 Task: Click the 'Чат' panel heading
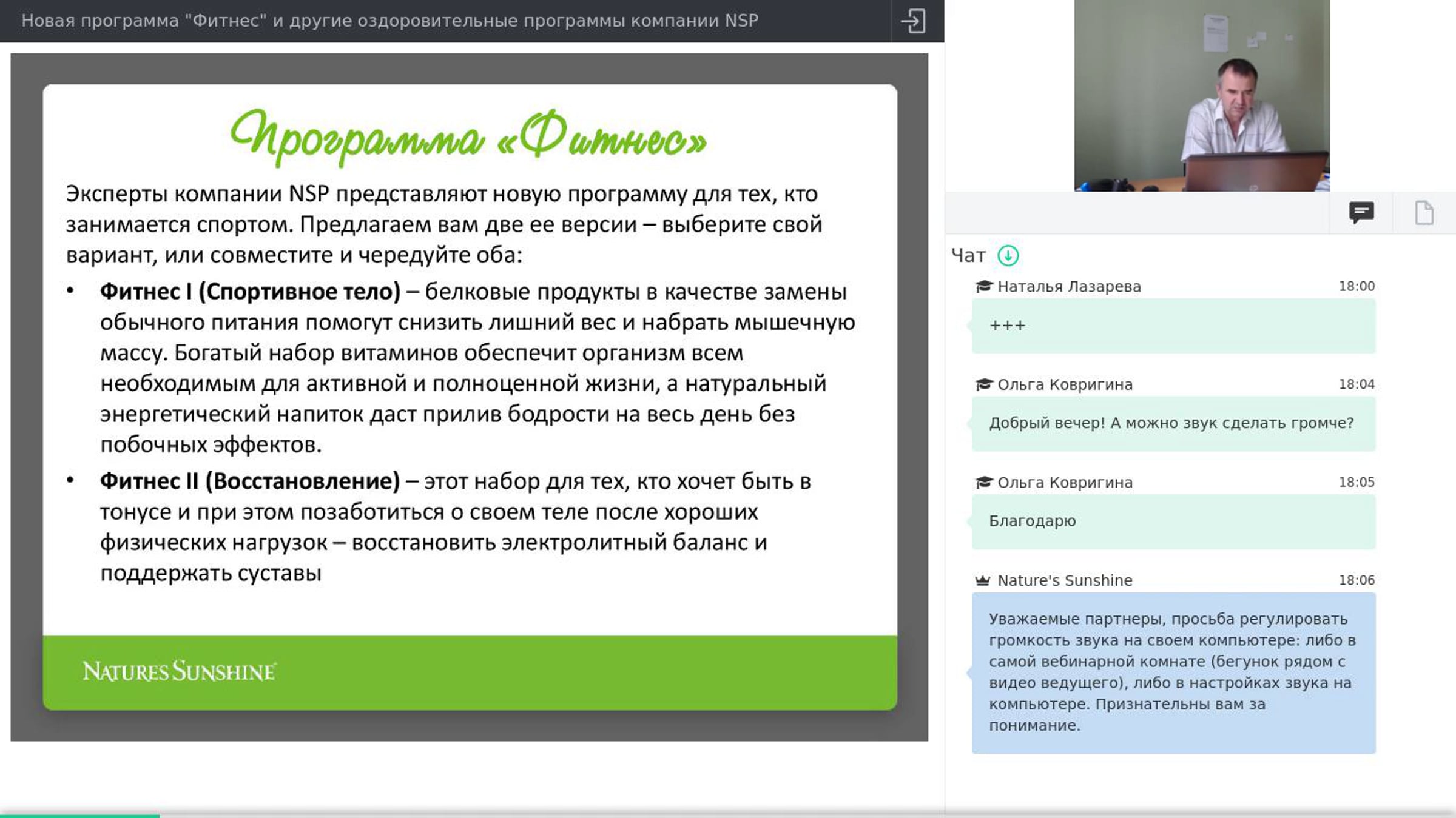click(968, 256)
